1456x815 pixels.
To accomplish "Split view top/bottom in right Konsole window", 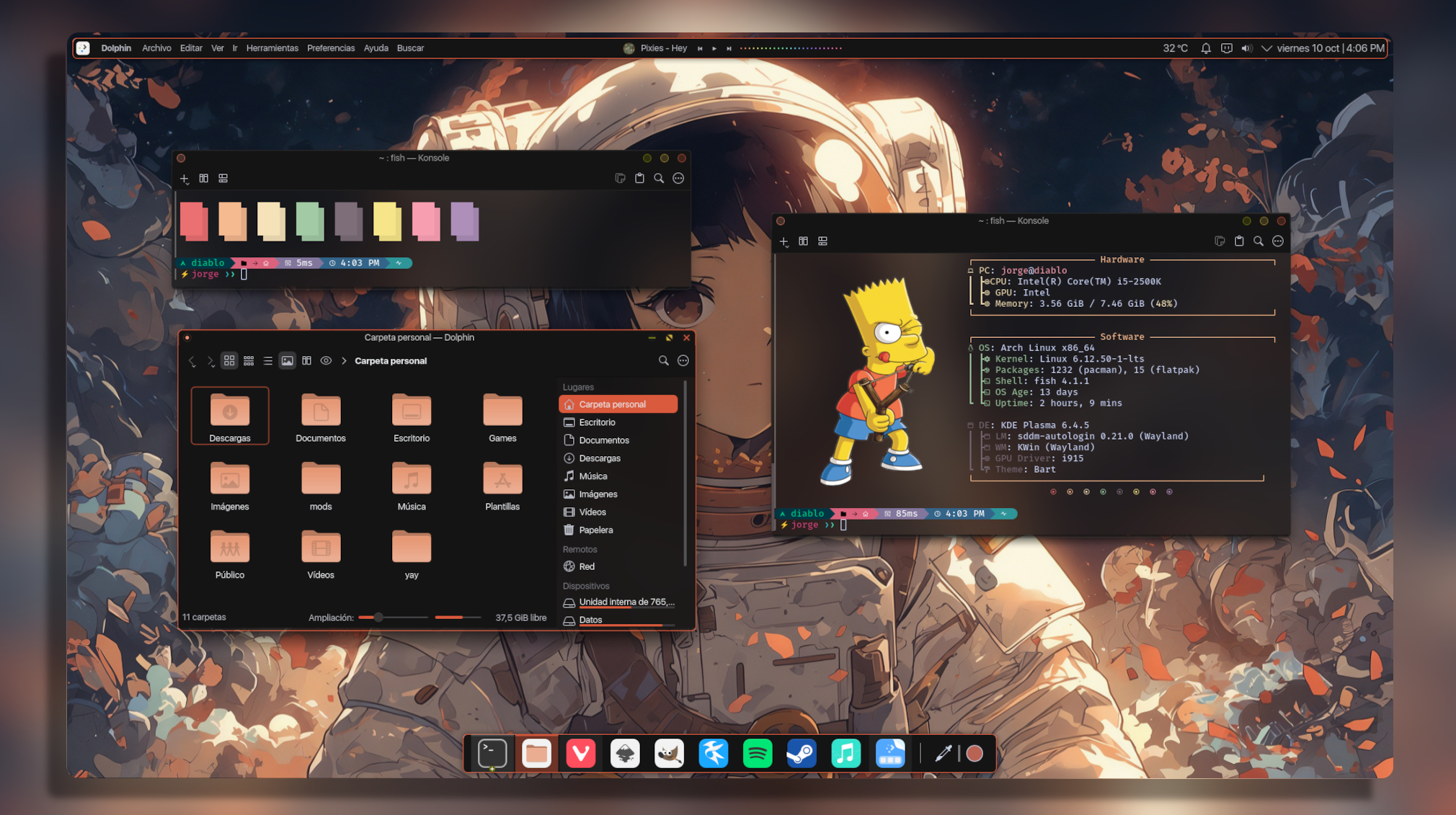I will coord(823,241).
